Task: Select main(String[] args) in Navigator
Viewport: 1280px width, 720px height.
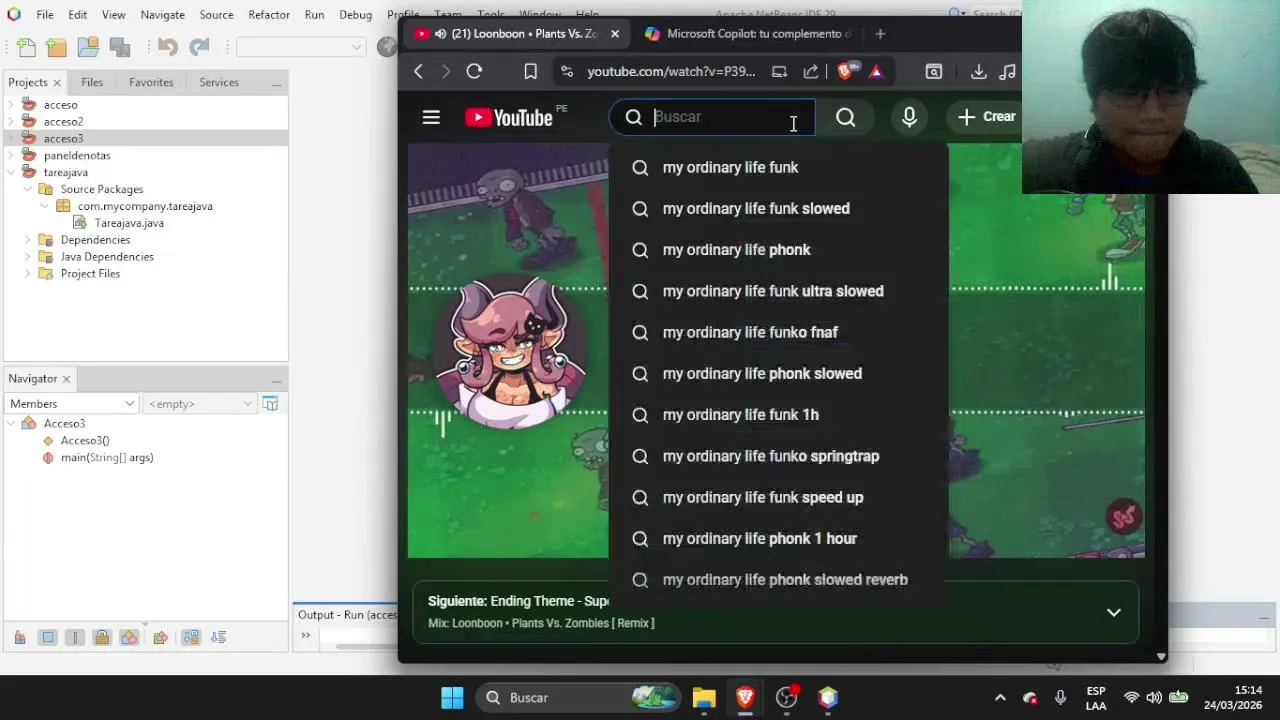Action: point(107,458)
